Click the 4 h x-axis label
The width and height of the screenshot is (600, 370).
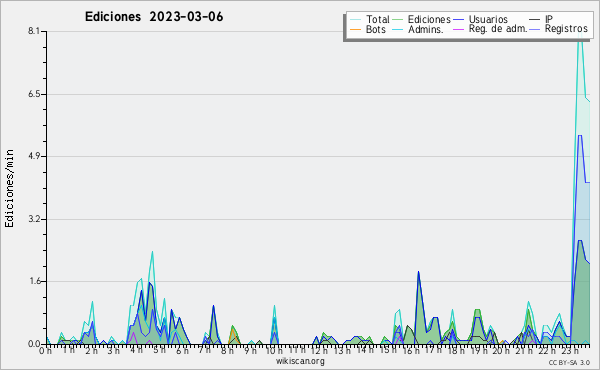coord(137,350)
